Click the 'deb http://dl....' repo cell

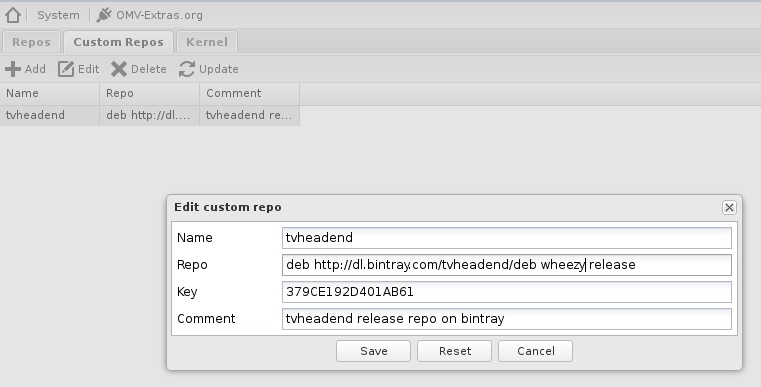[149, 115]
